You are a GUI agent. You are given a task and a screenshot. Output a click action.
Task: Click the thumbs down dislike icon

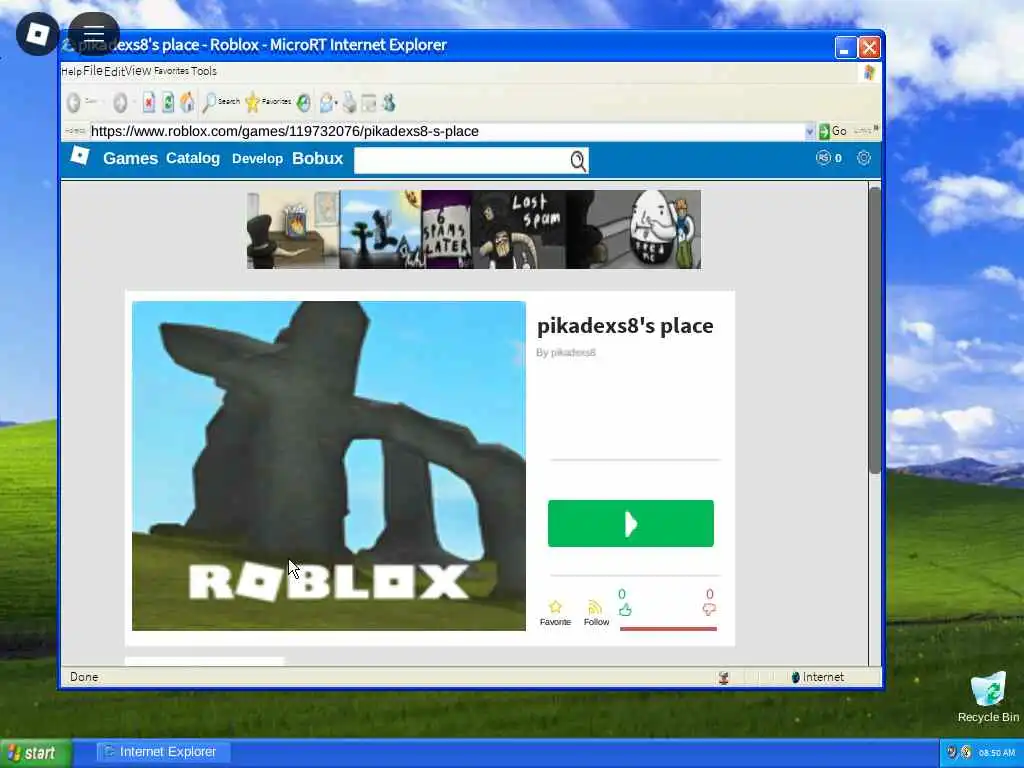709,609
